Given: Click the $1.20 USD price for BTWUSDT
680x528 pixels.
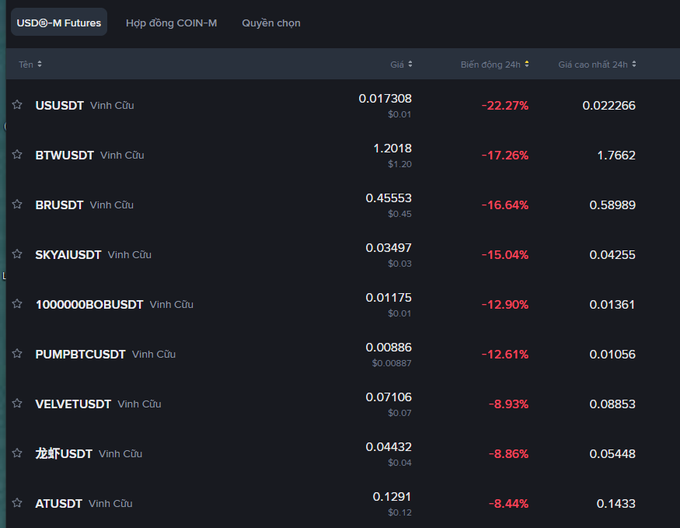Looking at the screenshot, I should coord(400,164).
